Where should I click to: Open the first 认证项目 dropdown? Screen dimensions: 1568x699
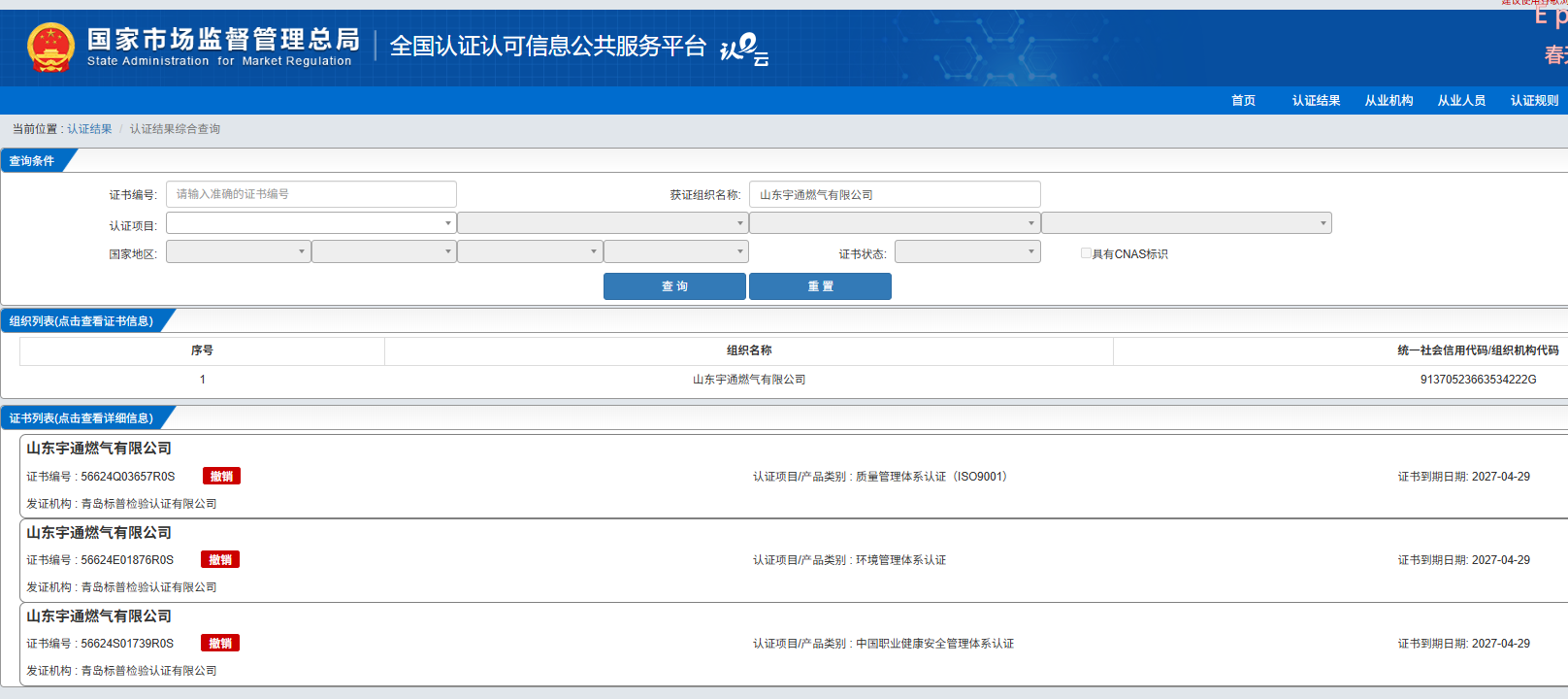tap(311, 223)
